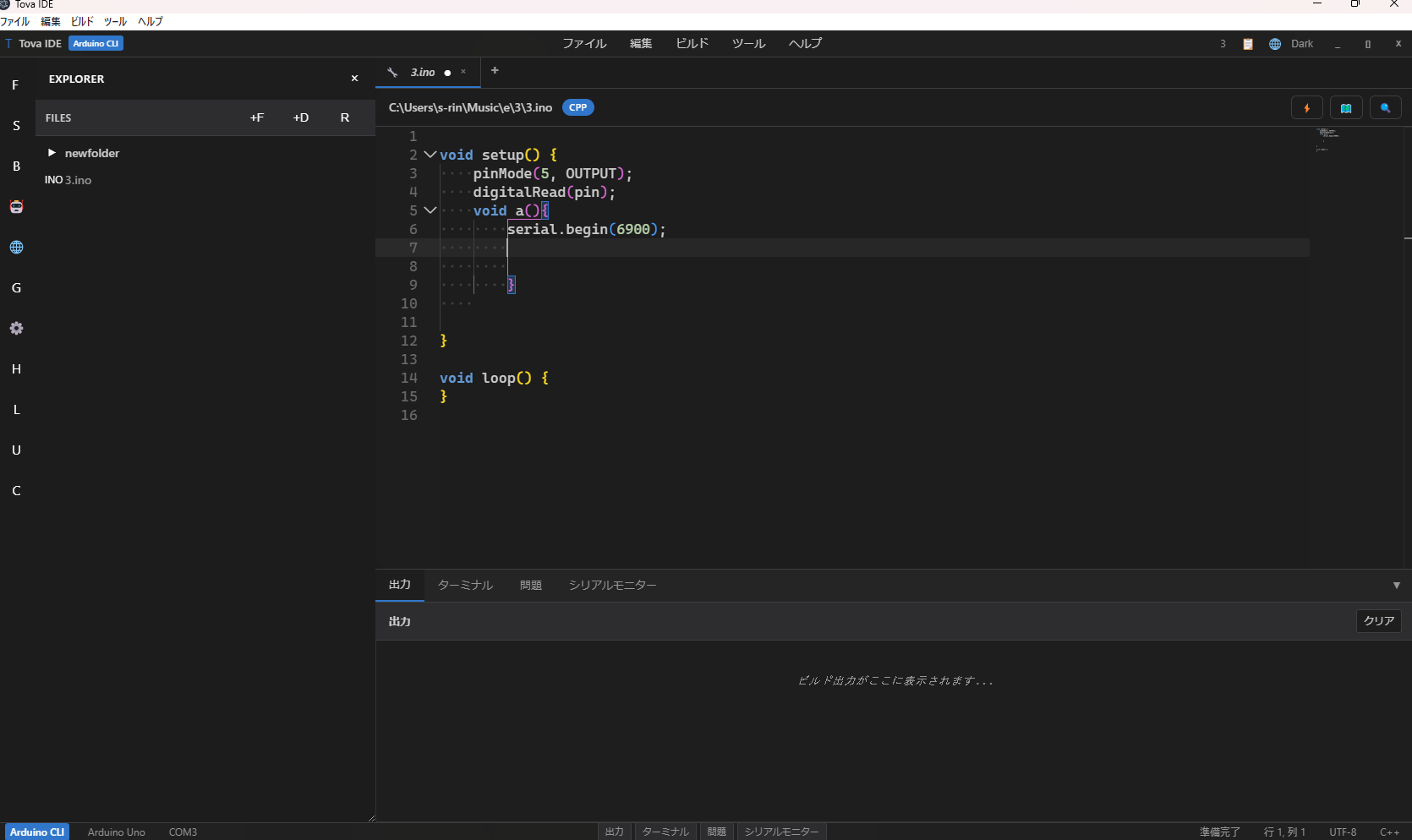Image resolution: width=1412 pixels, height=840 pixels.
Task: Click the map icon in editor toolbar
Action: [x=1346, y=108]
